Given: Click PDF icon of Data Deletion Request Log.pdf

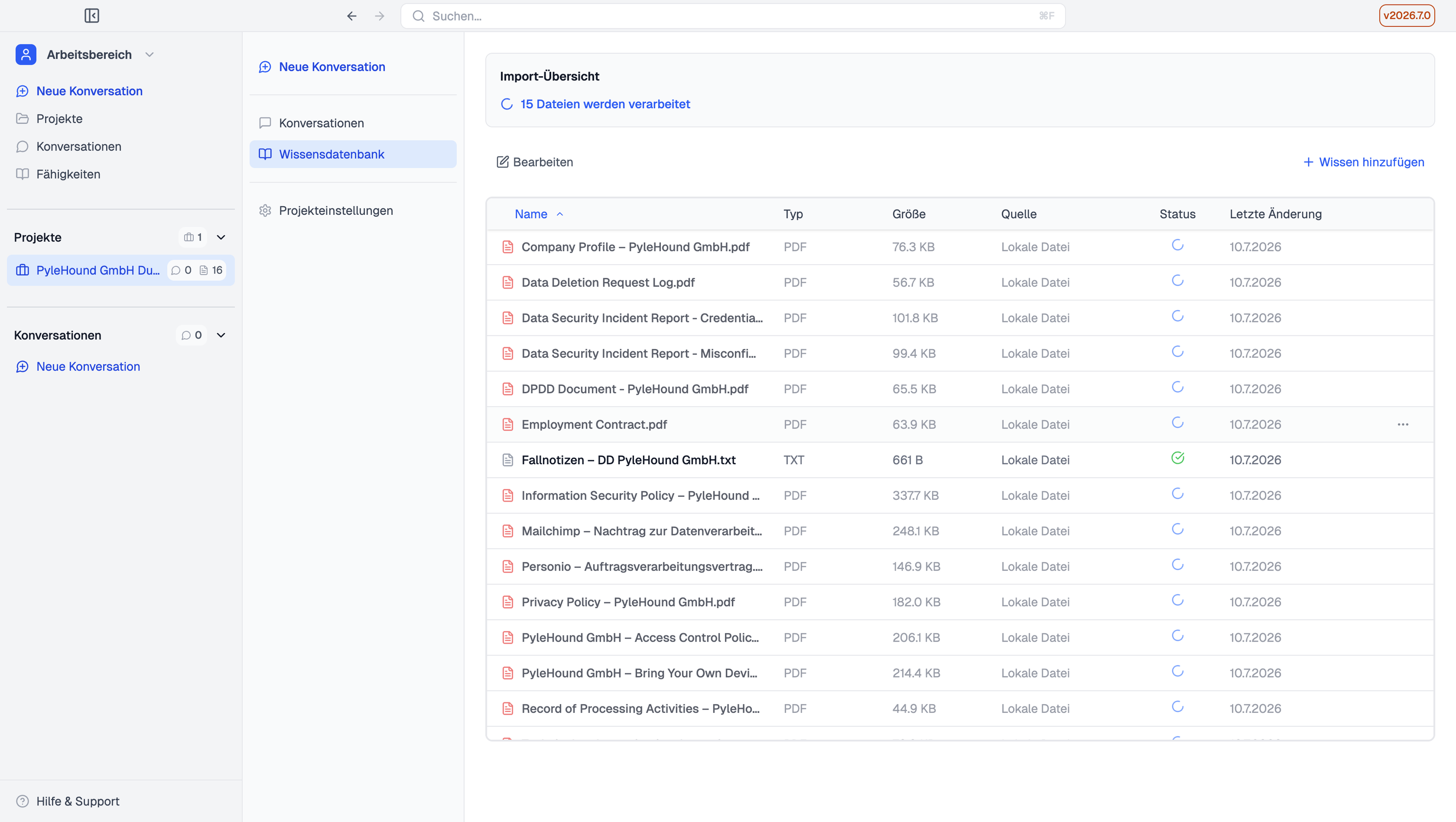Looking at the screenshot, I should [x=508, y=282].
